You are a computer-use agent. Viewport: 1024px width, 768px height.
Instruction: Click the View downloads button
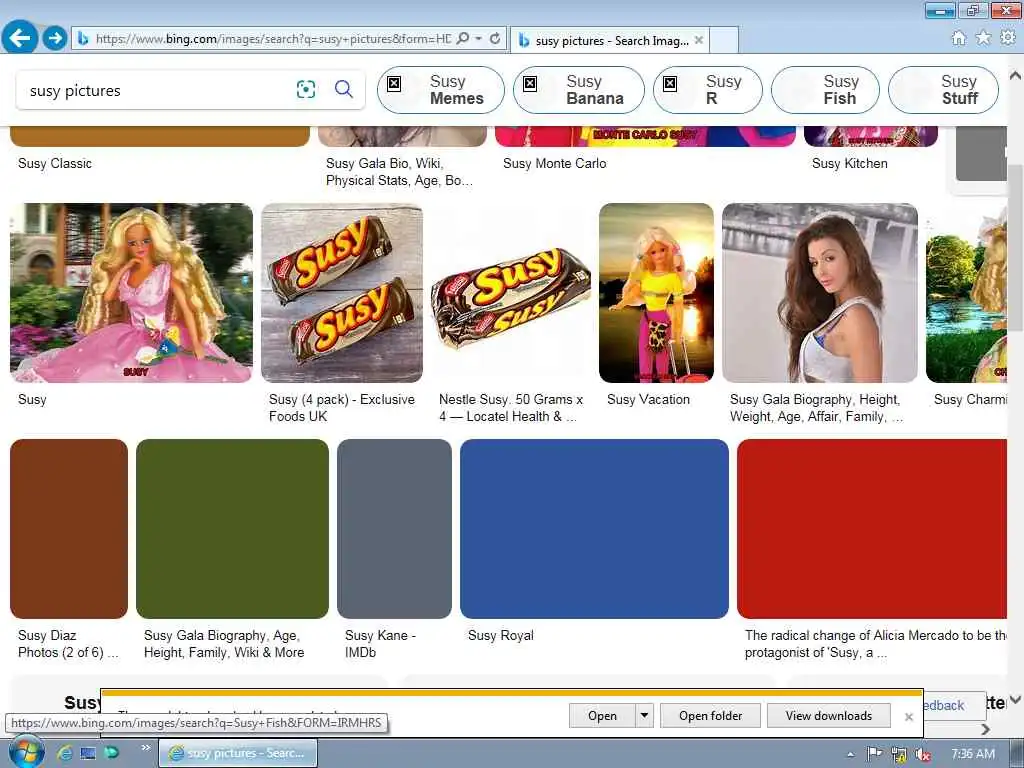point(829,716)
